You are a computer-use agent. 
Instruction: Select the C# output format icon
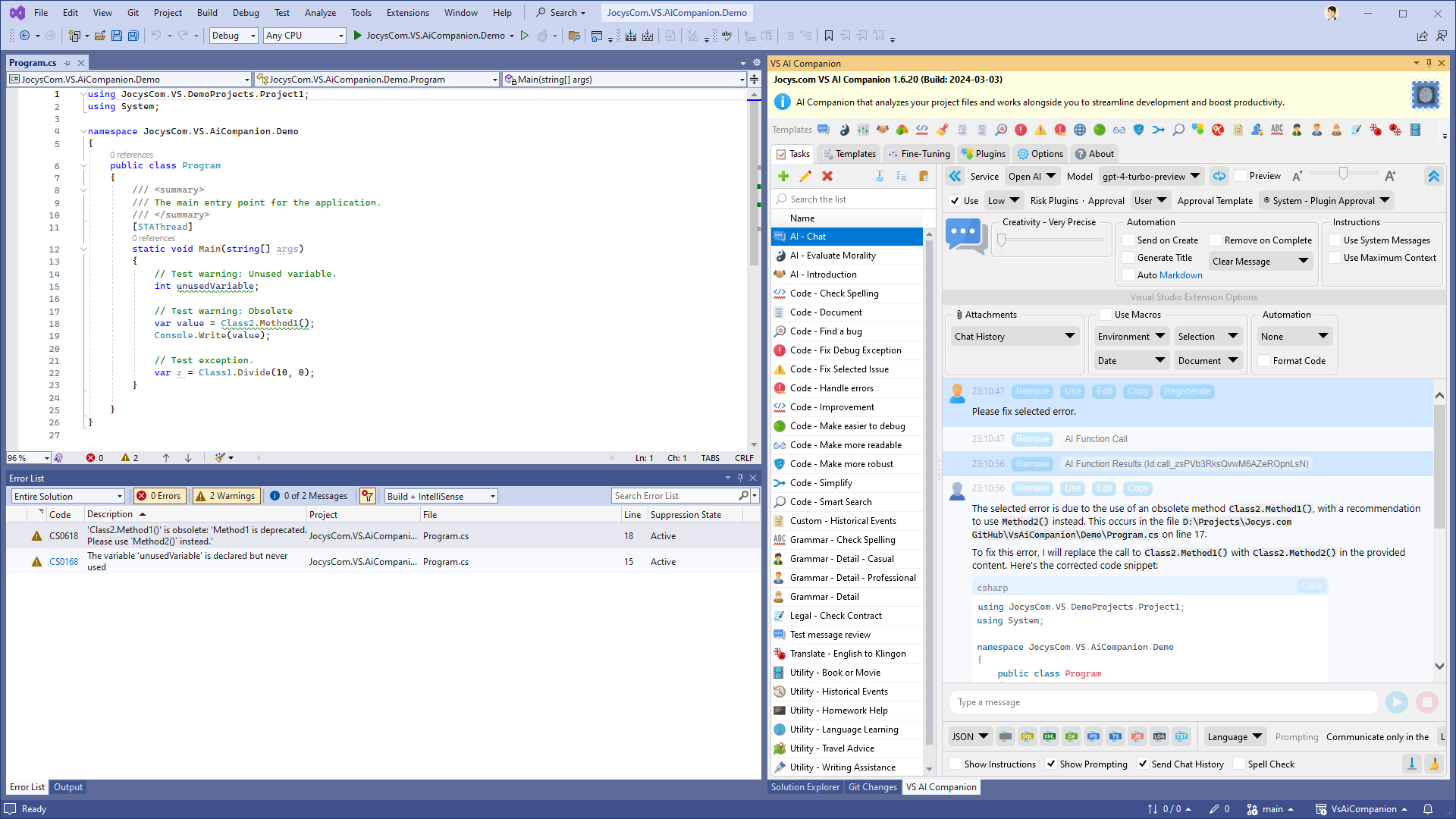(x=1072, y=736)
